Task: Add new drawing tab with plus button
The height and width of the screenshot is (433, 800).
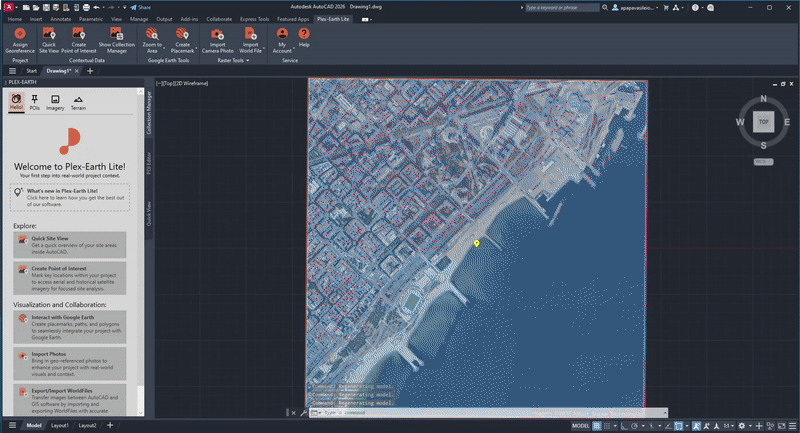Action: pyautogui.click(x=90, y=71)
